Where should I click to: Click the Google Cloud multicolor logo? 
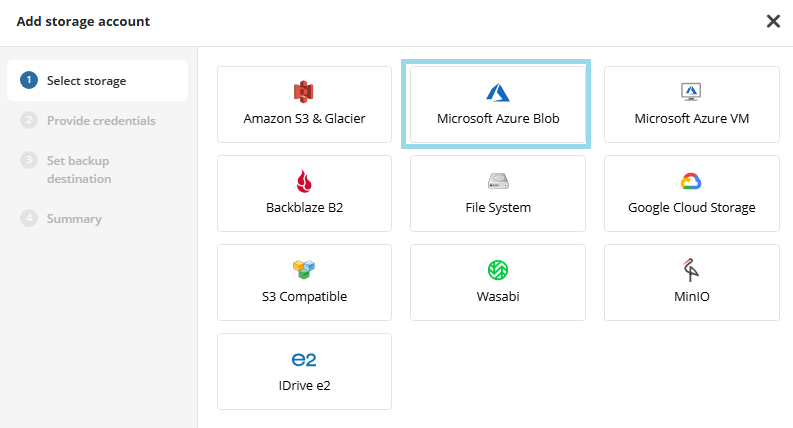point(691,181)
